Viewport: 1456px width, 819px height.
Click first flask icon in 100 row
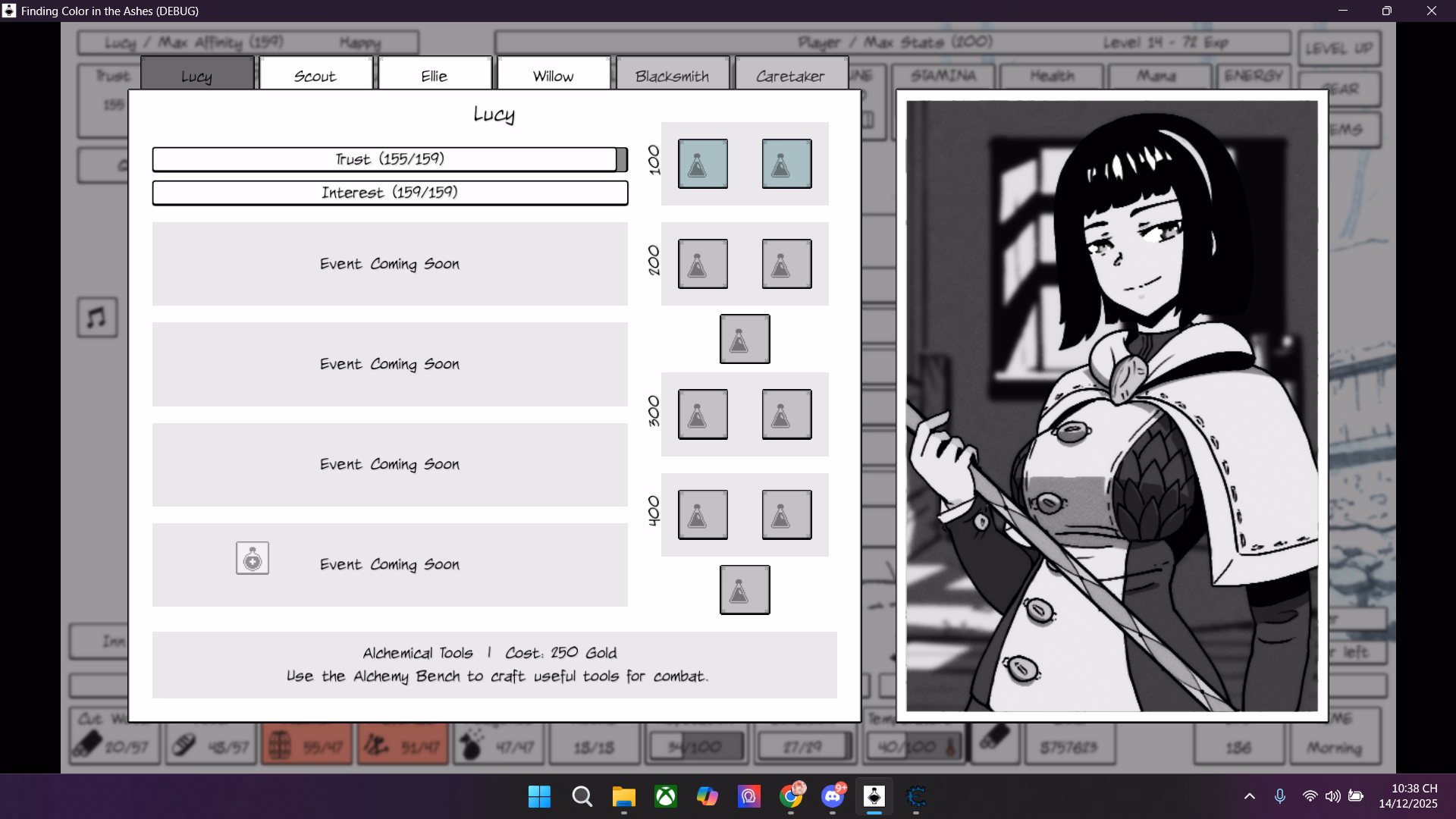[x=702, y=164]
